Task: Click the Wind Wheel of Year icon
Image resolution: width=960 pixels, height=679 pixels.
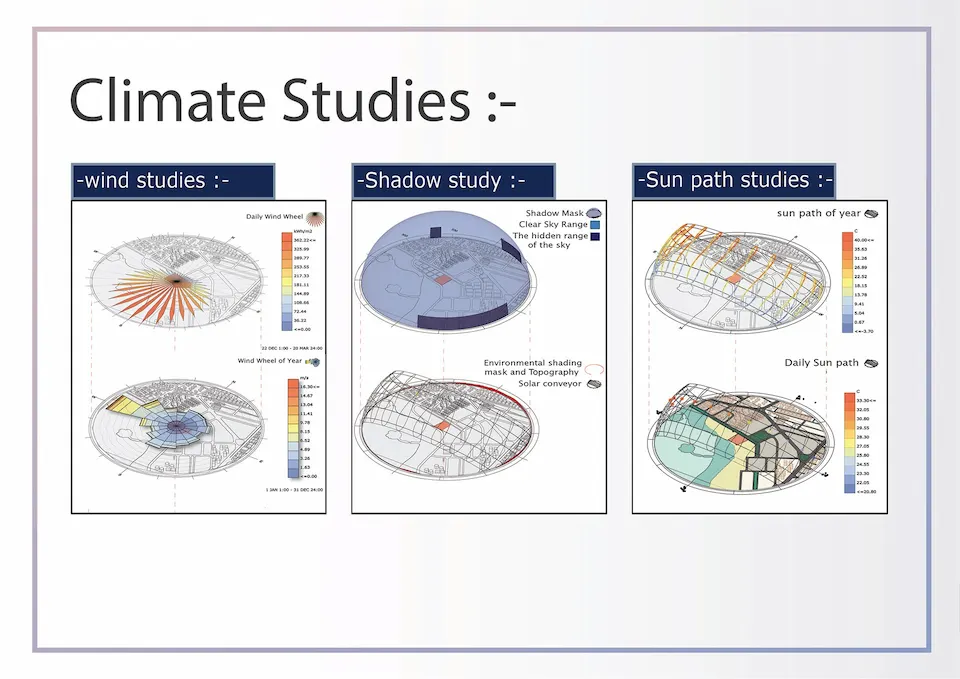Action: pos(315,362)
